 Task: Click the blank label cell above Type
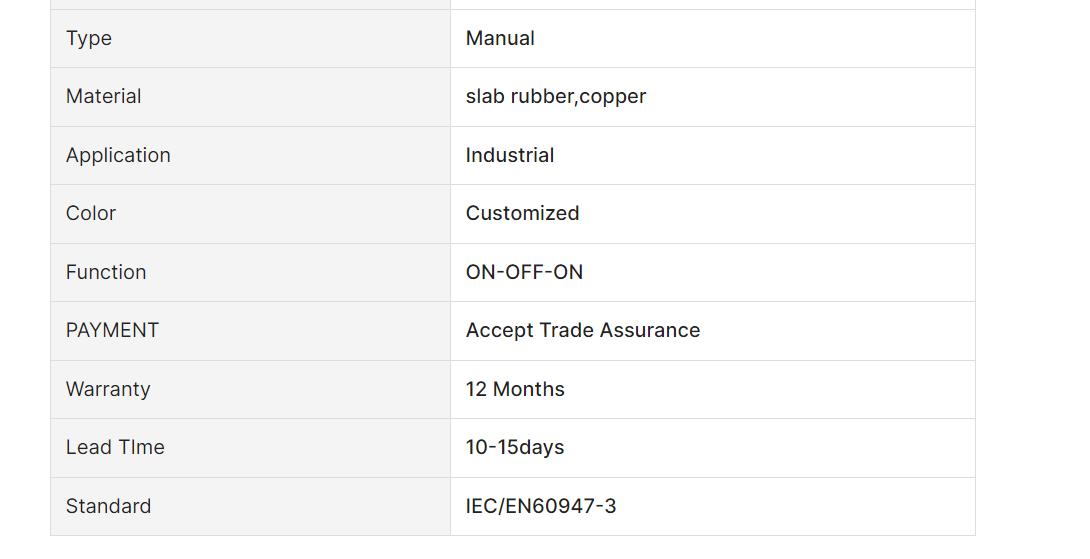[250, 4]
